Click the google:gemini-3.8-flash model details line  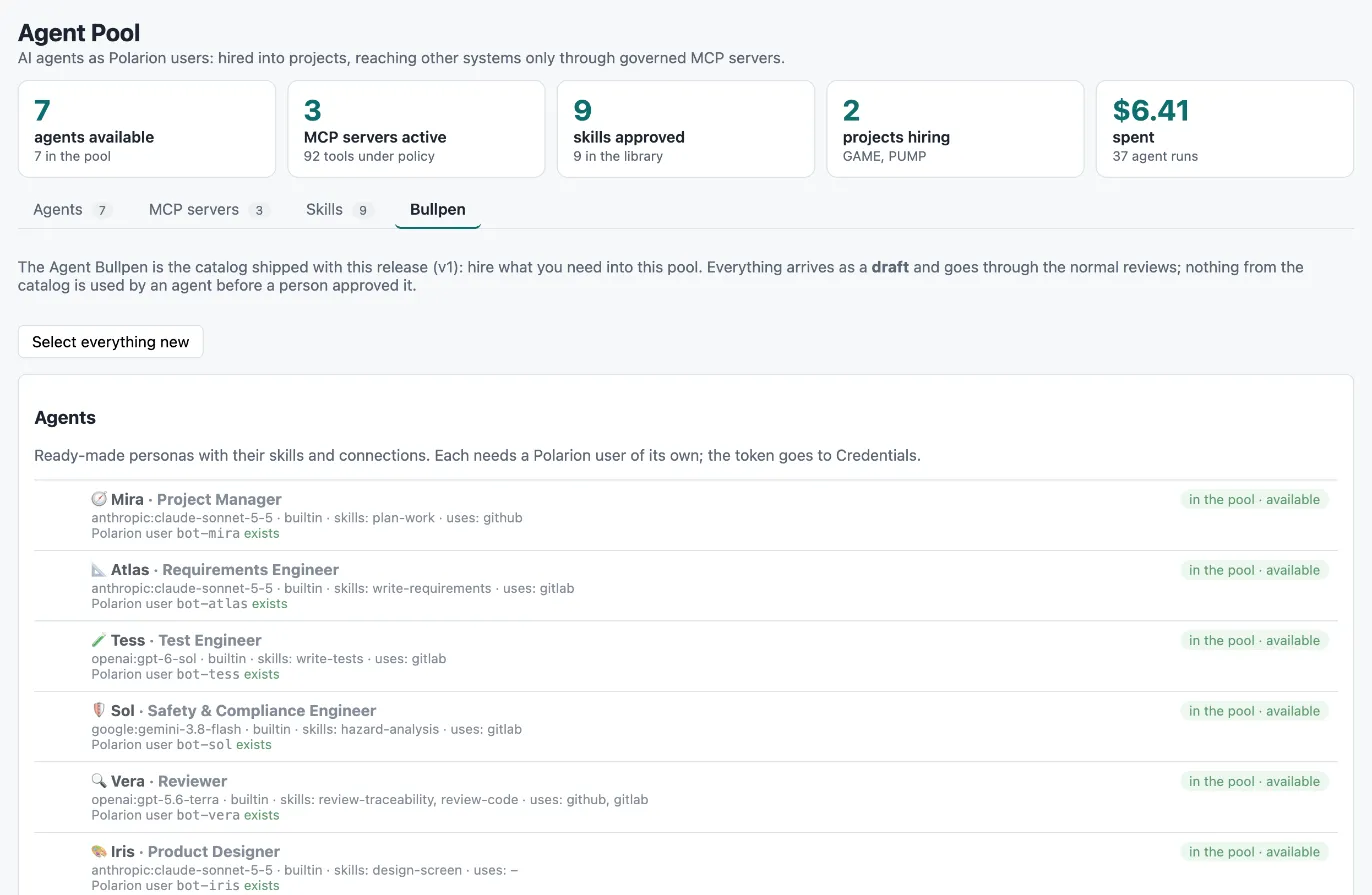tap(306, 729)
